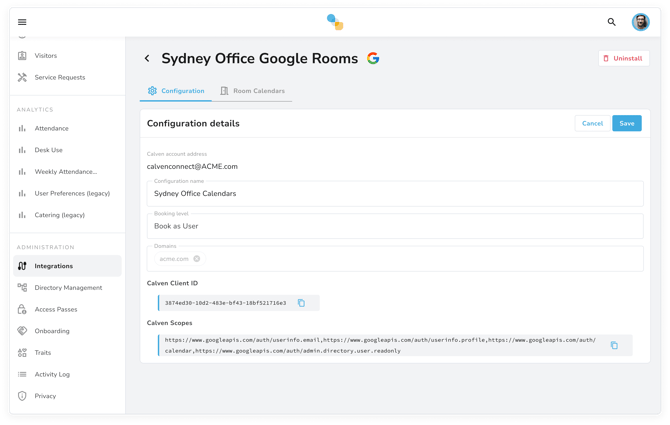670x425 pixels.
Task: Open the user profile avatar
Action: click(641, 22)
